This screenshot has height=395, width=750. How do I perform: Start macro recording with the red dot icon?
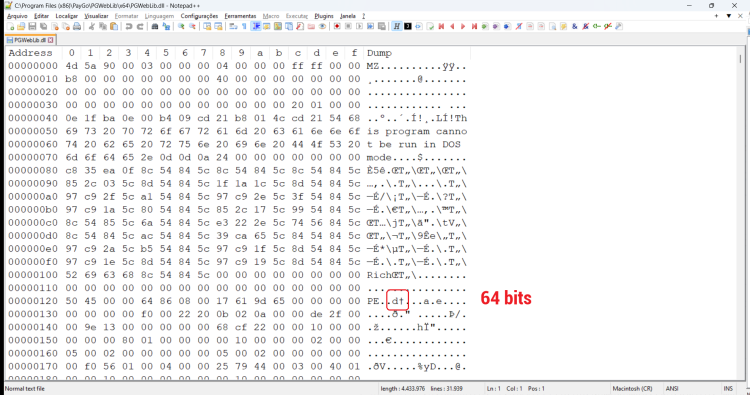pos(337,26)
